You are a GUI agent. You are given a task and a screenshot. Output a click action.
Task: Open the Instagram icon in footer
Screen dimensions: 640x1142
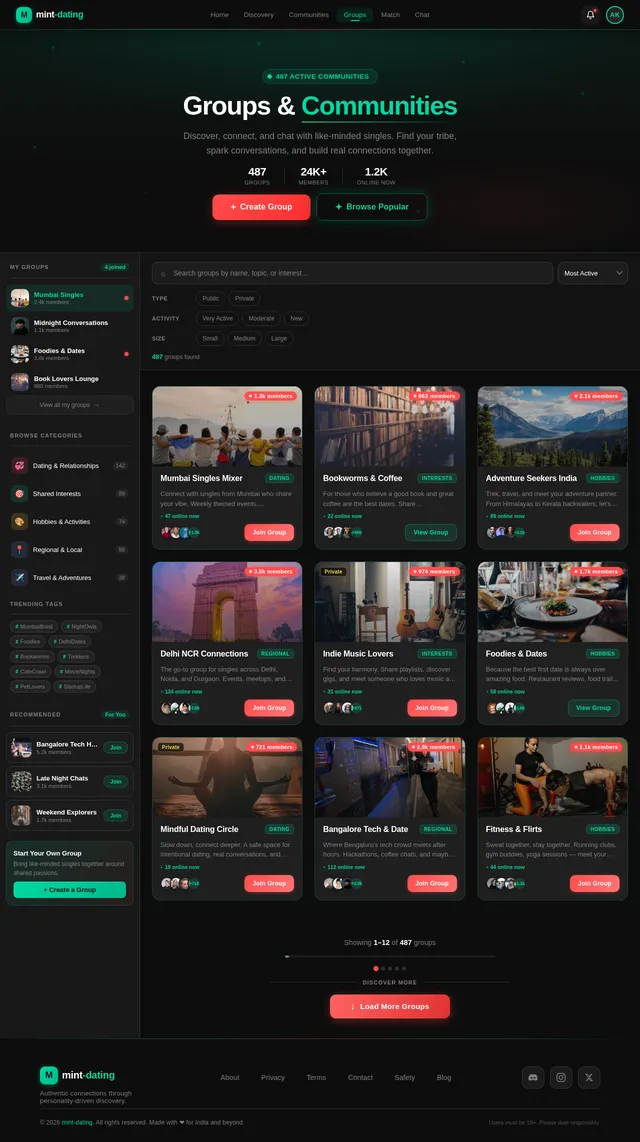point(561,1077)
